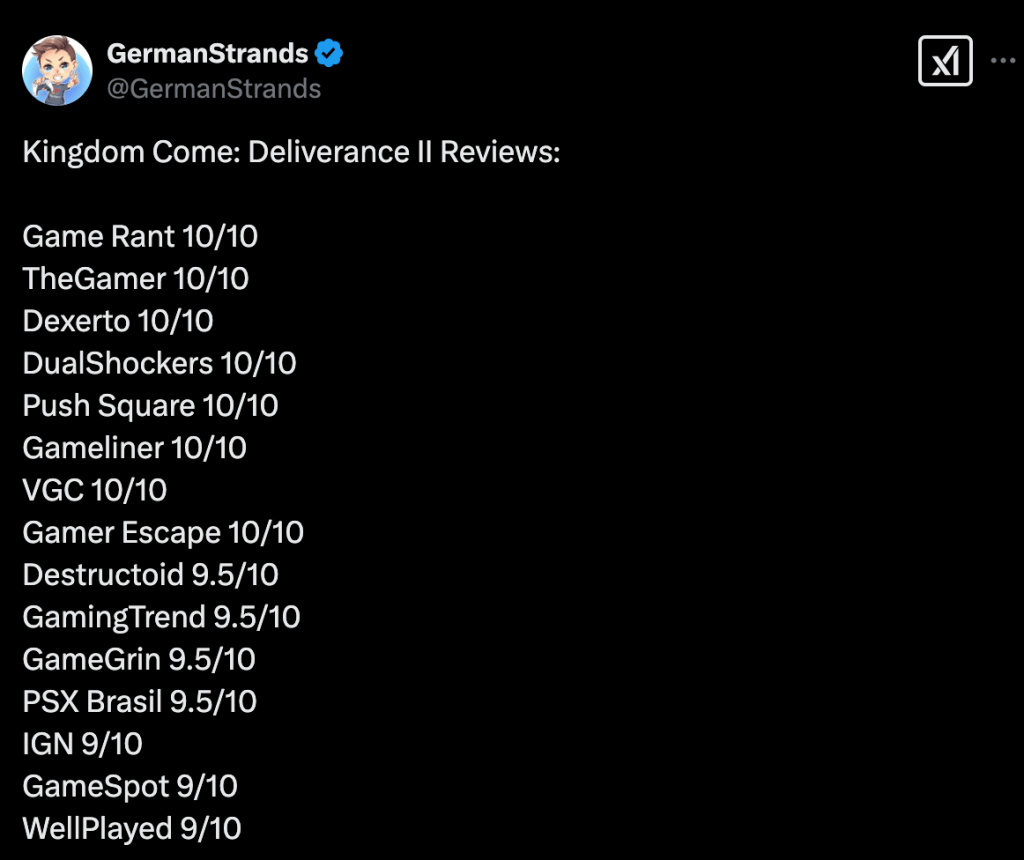Viewport: 1024px width, 860px height.
Task: Click the TheGamer 10/10 text line
Action: pos(136,278)
